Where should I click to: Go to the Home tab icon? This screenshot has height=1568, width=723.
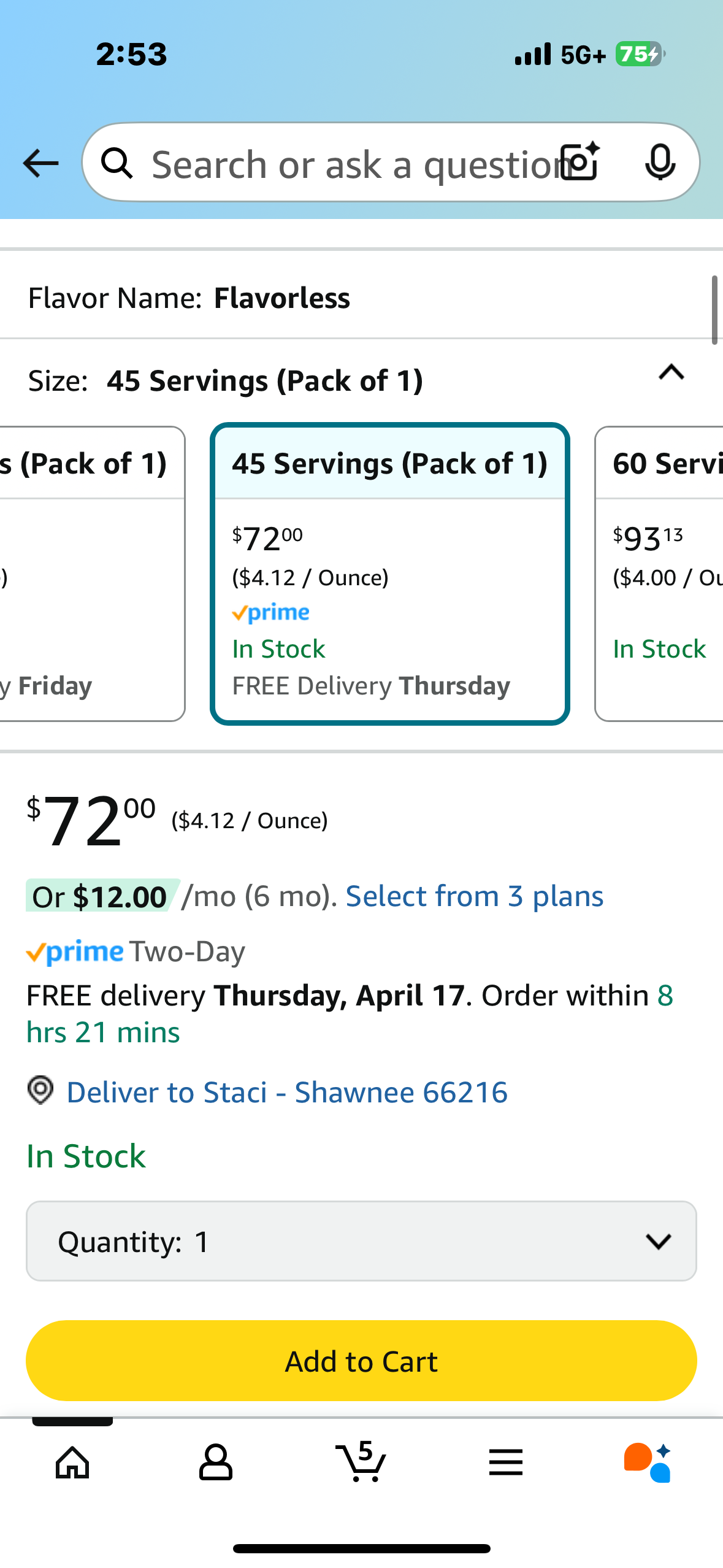(x=72, y=1462)
